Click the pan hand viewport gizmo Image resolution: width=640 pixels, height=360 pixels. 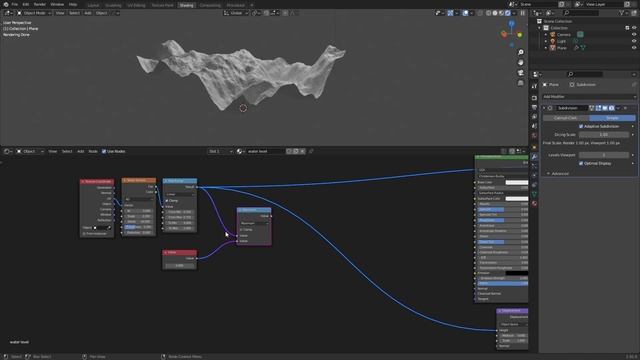521,62
